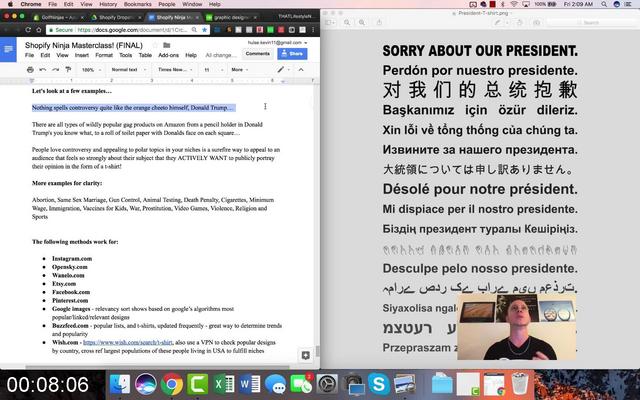The width and height of the screenshot is (640, 400).
Task: Open the editing mode pencil dropdown
Action: [283, 70]
